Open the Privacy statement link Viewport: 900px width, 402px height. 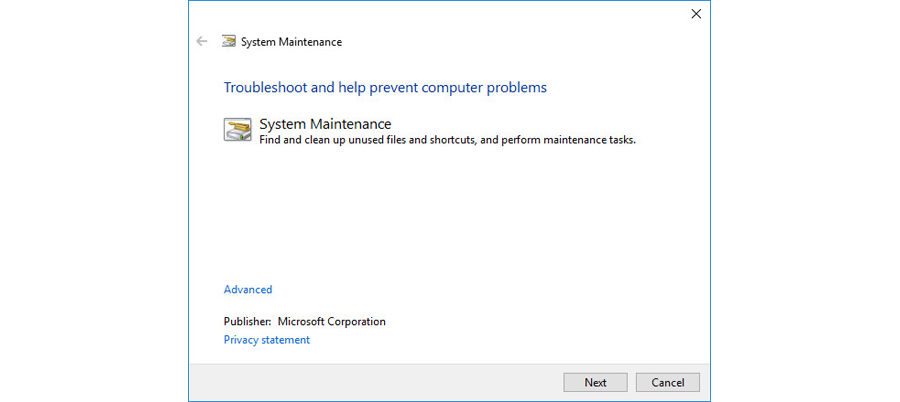(266, 340)
